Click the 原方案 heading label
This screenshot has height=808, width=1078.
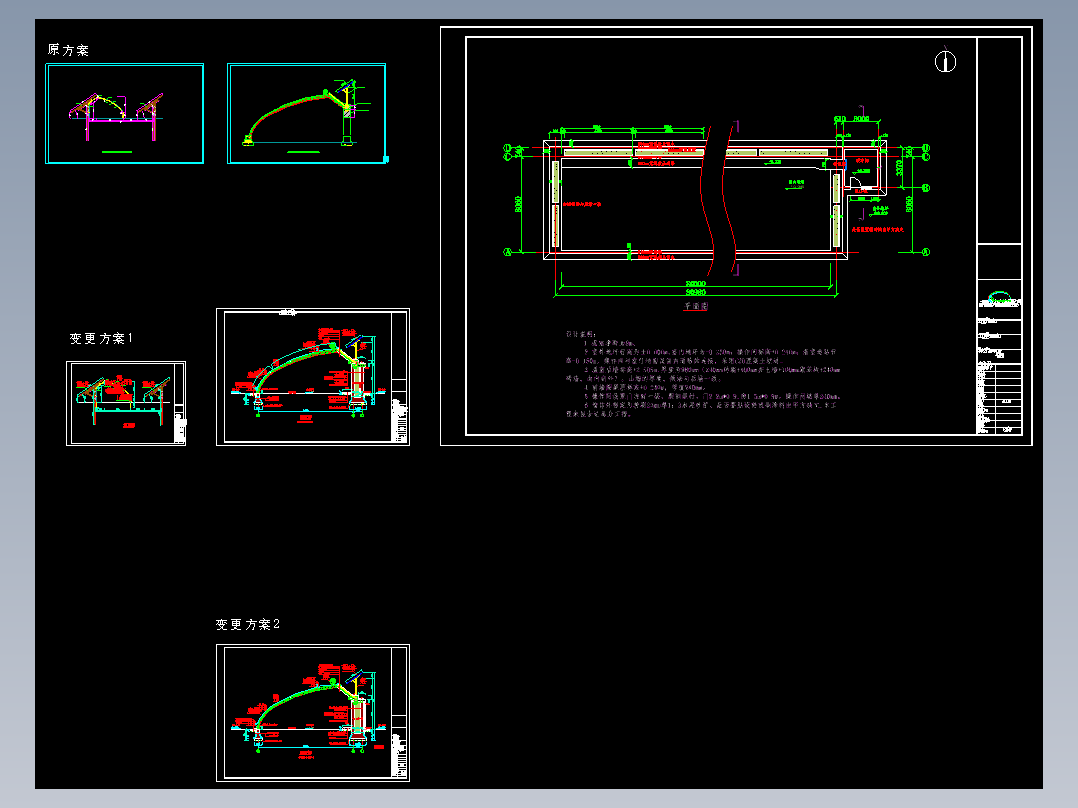pos(68,50)
